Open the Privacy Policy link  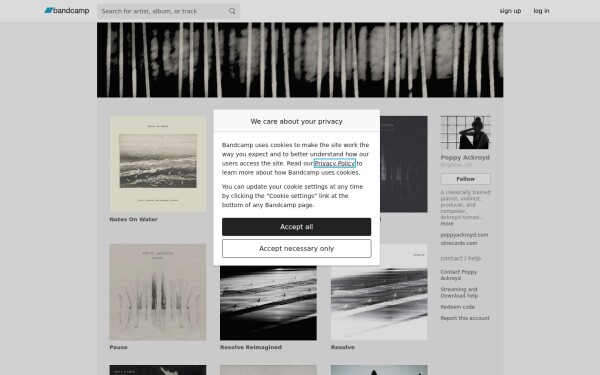(334, 163)
